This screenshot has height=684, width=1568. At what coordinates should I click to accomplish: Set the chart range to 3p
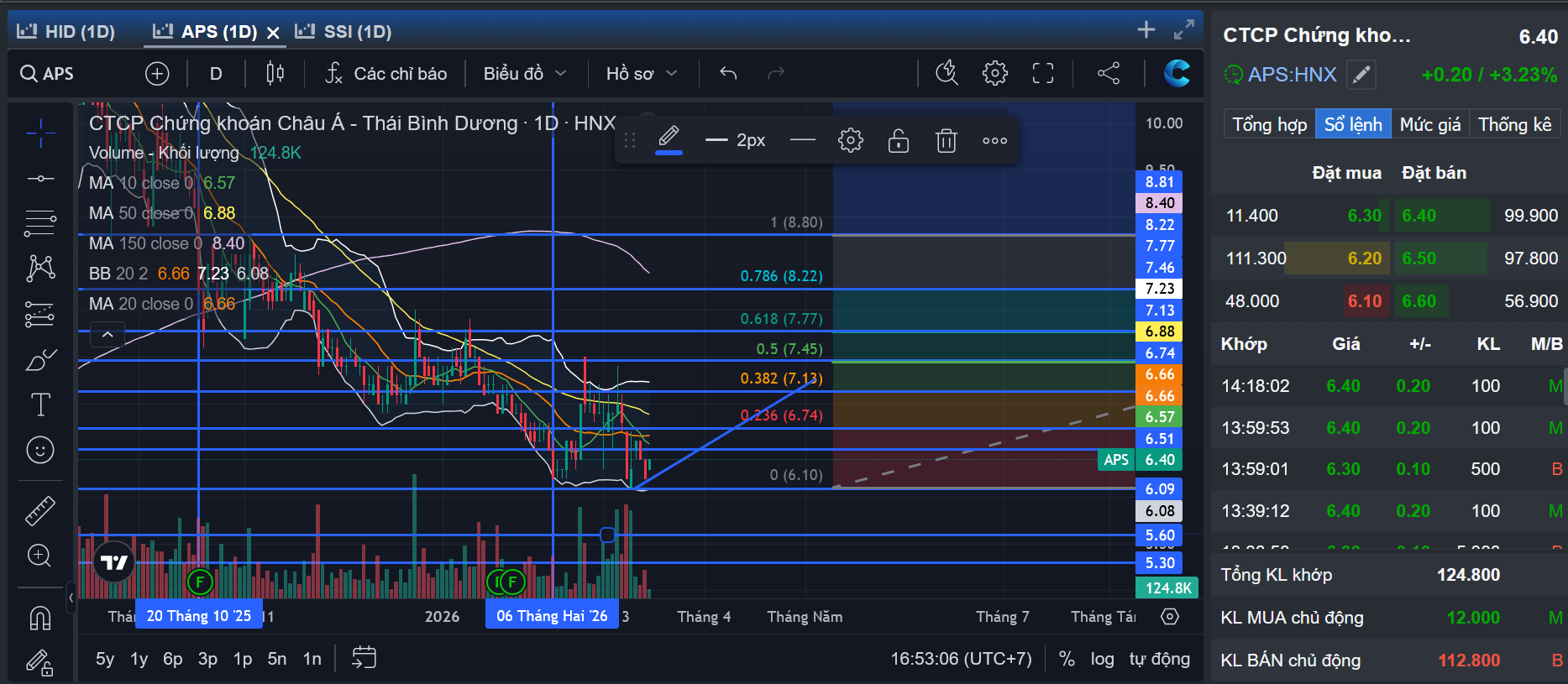point(207,659)
